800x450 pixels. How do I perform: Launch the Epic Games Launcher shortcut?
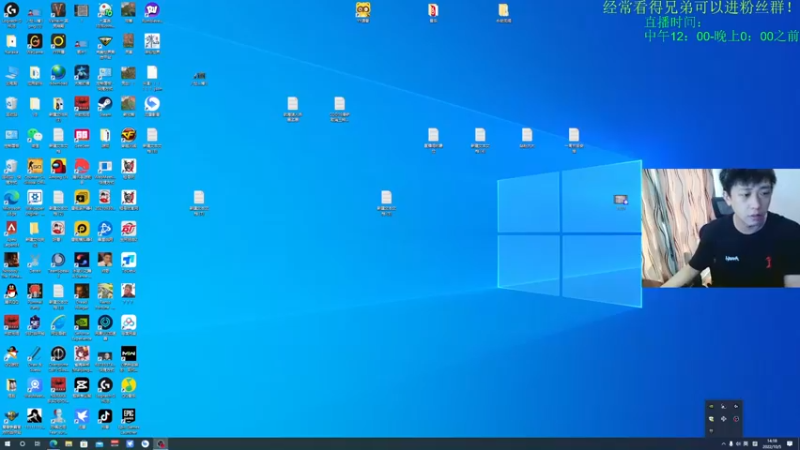[x=129, y=416]
